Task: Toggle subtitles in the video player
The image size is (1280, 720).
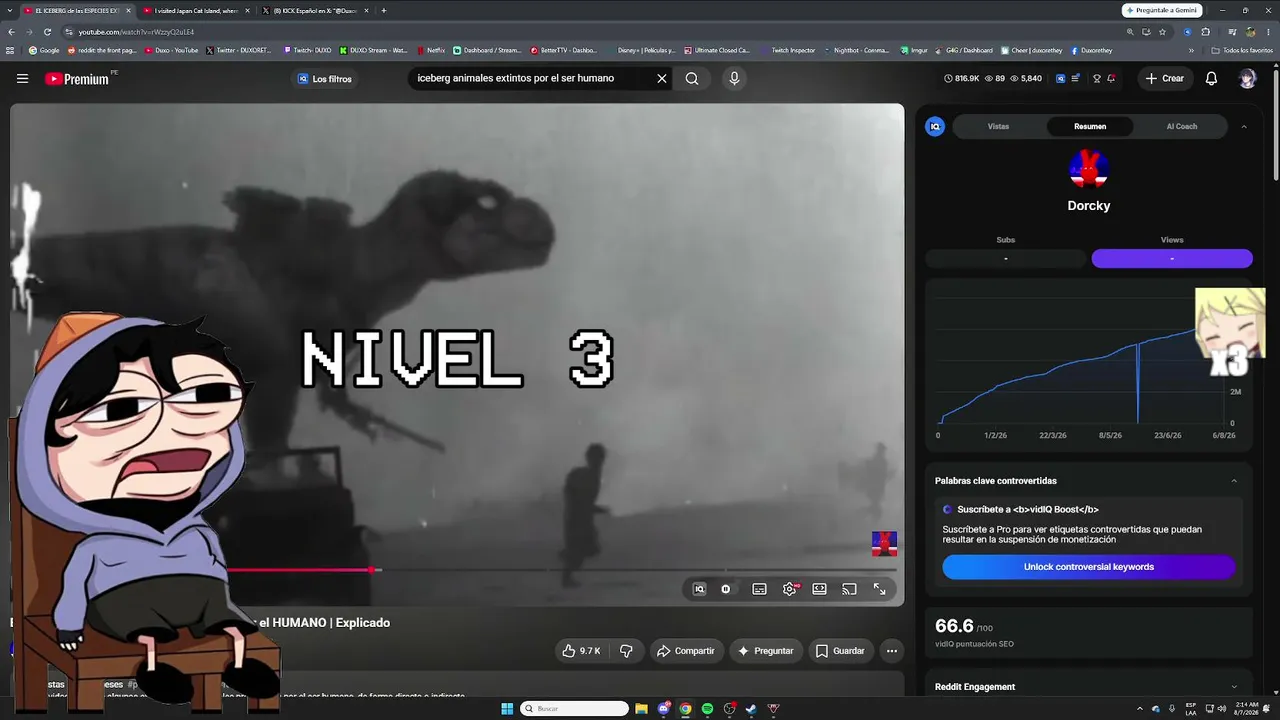Action: pyautogui.click(x=759, y=589)
